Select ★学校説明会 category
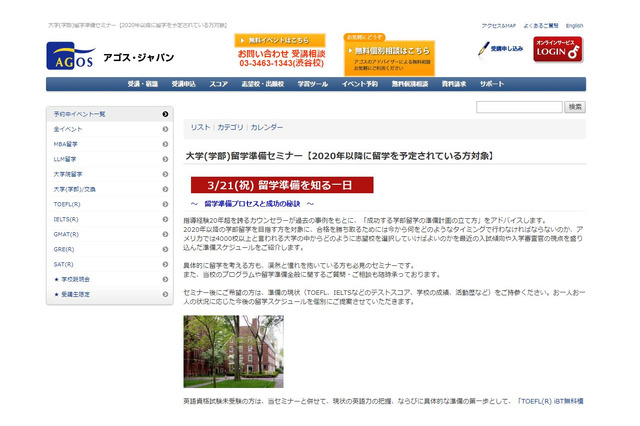Viewport: 640px width, 426px height. [110, 280]
